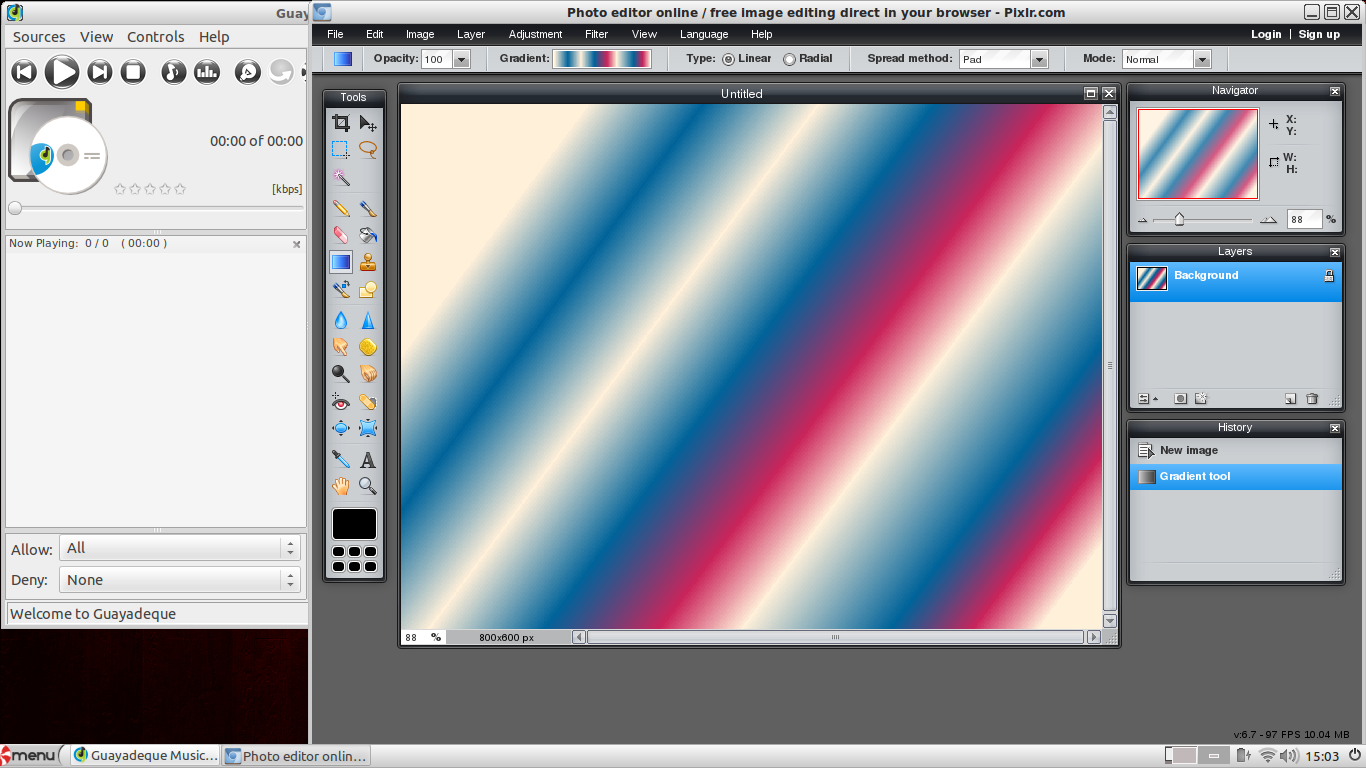Viewport: 1366px width, 768px height.
Task: Click the Sign up link
Action: (1319, 34)
